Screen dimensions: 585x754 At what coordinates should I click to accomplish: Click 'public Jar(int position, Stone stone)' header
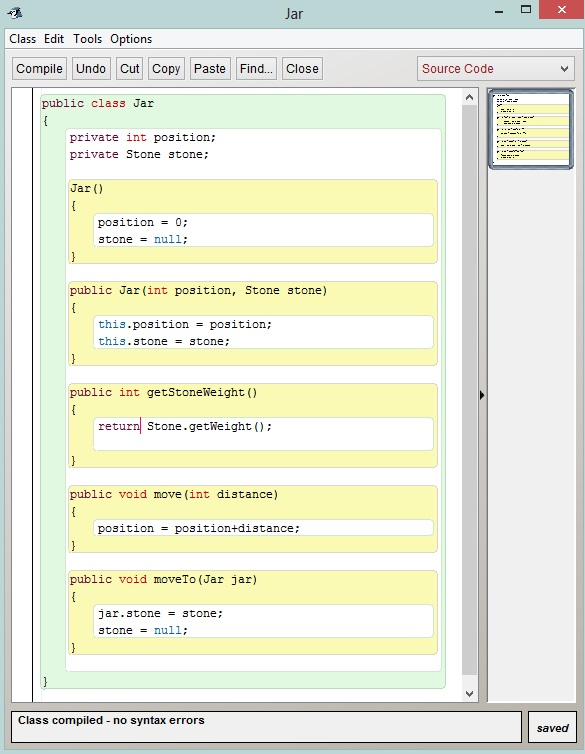(x=198, y=290)
